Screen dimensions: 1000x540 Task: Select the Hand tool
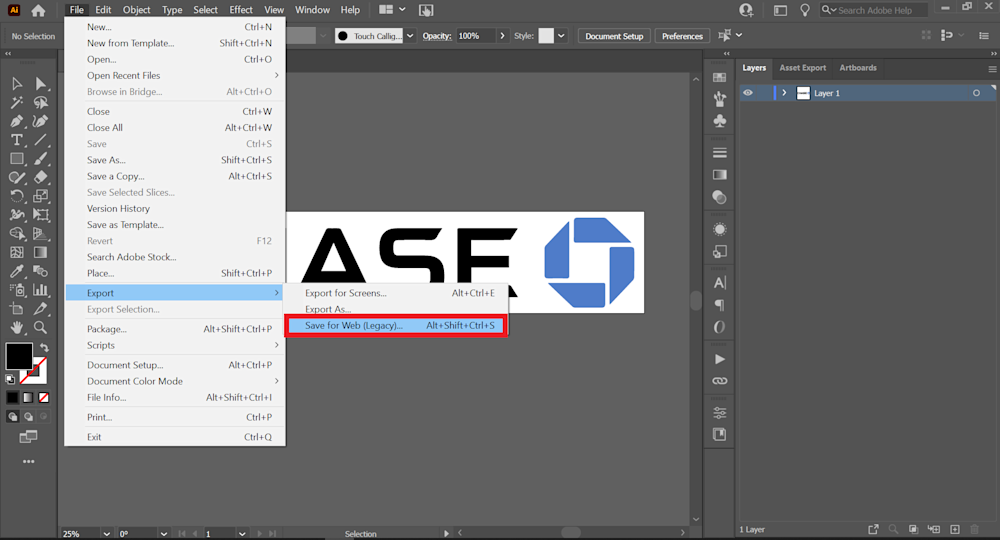pos(17,328)
